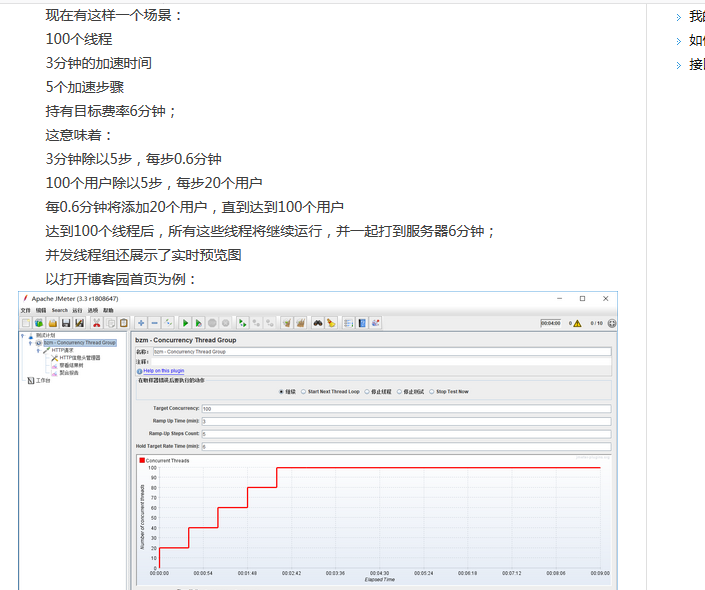
Task: Select the Stop Test Now radio button
Action: 432,392
